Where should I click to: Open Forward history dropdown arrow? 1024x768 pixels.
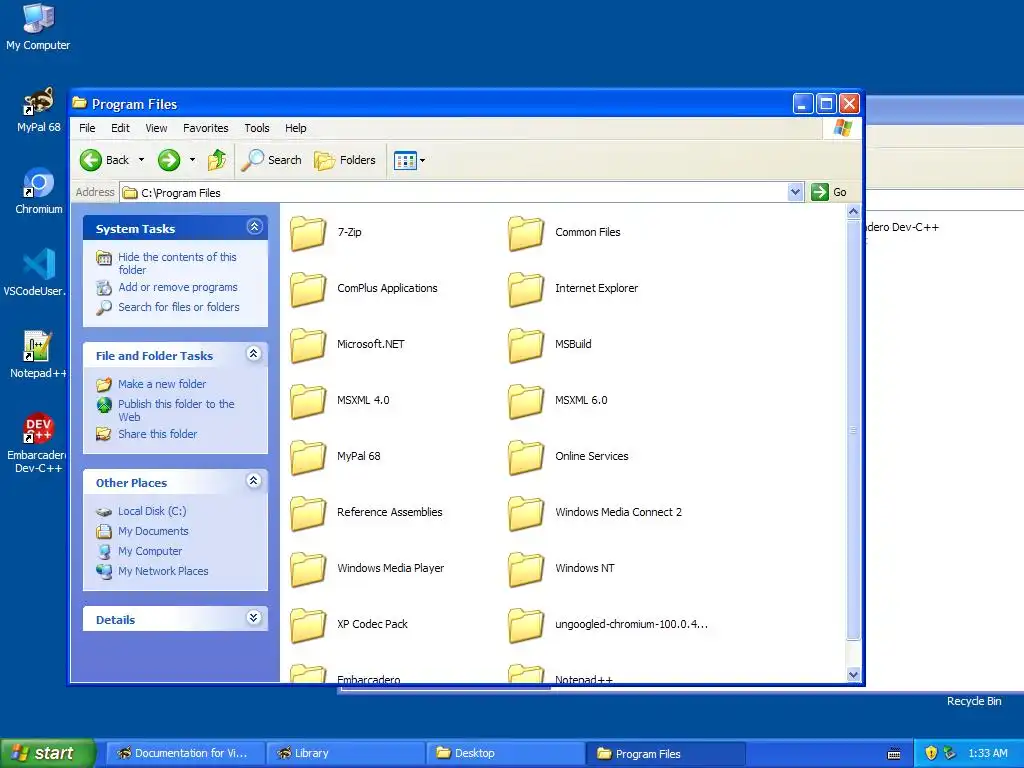click(192, 160)
